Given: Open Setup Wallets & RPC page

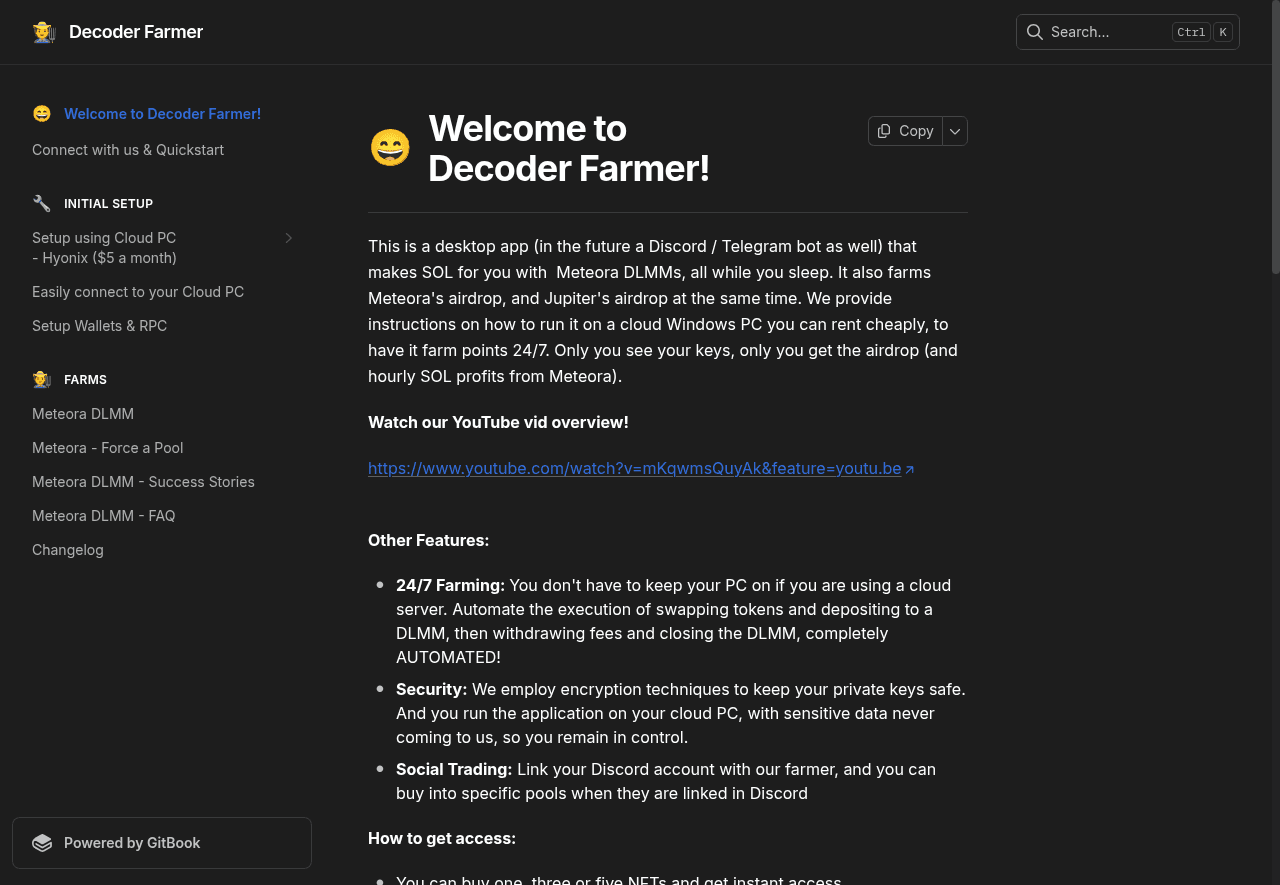Looking at the screenshot, I should (x=99, y=325).
